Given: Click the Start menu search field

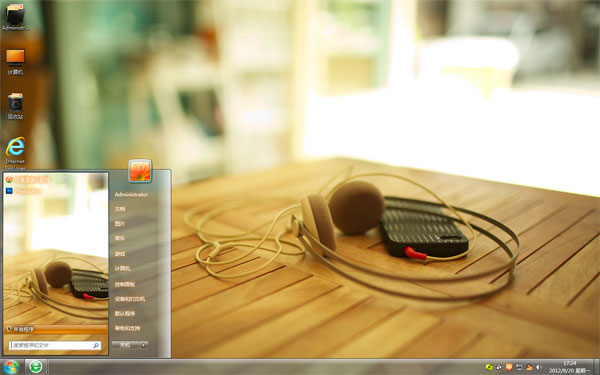Looking at the screenshot, I should point(55,345).
